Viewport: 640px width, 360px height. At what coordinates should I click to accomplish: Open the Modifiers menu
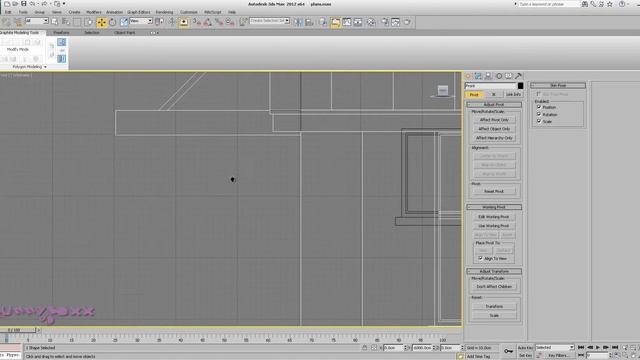(93, 12)
